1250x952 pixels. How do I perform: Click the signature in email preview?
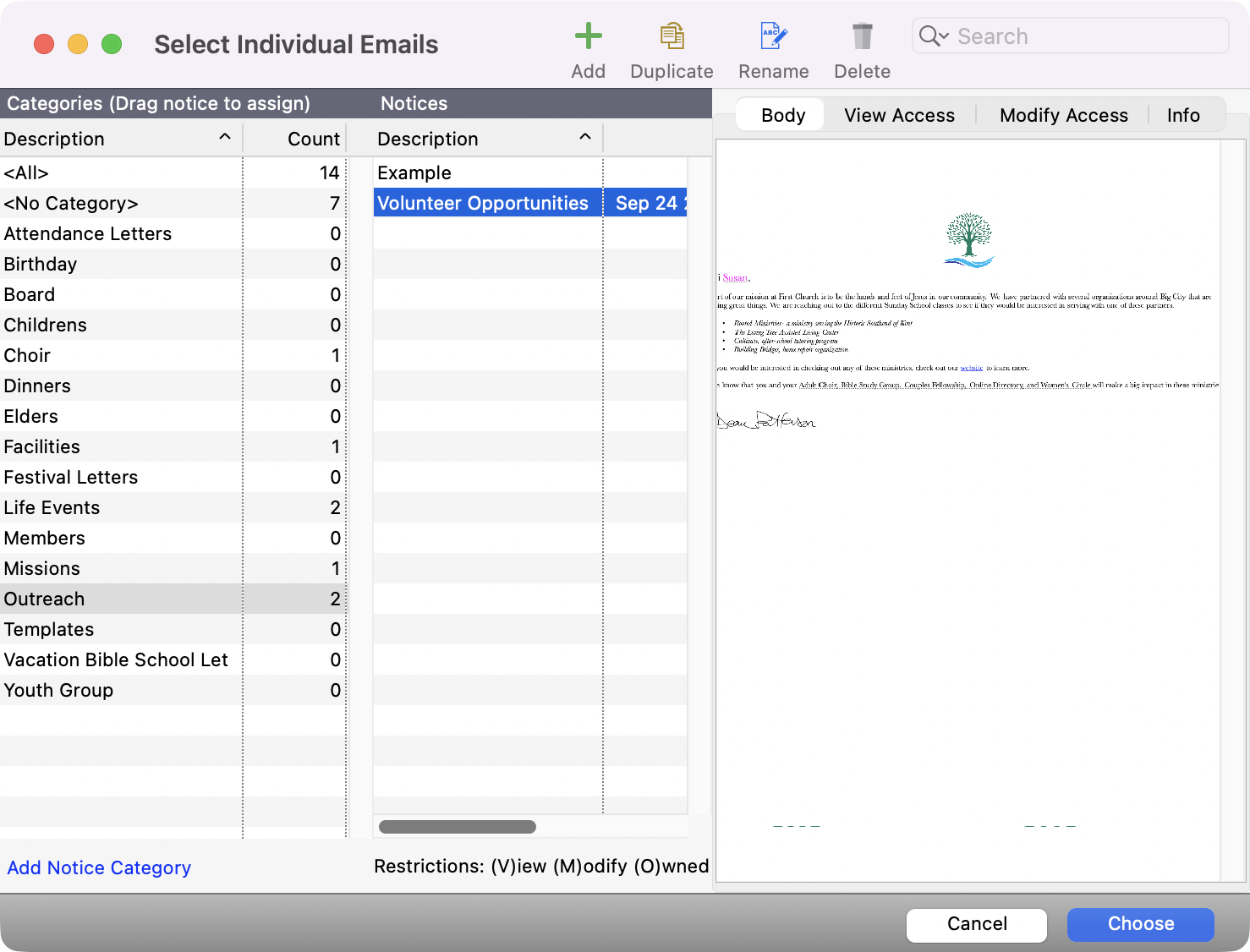click(766, 420)
